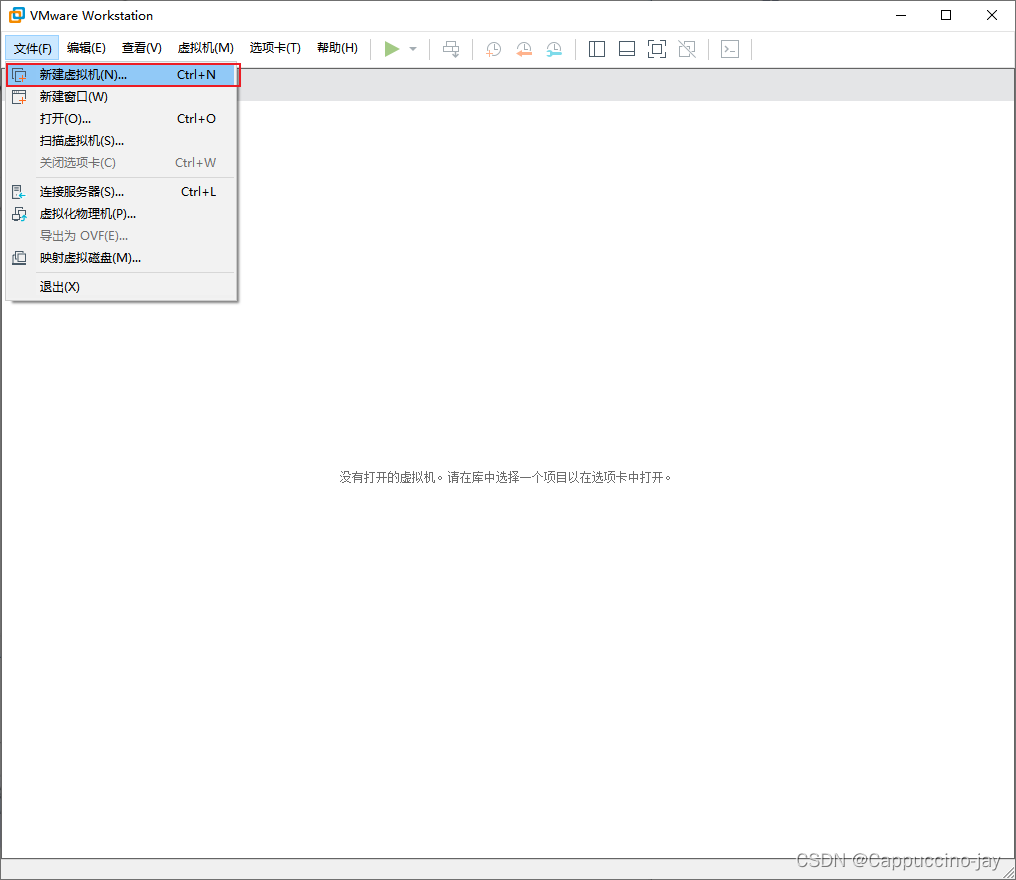The image size is (1016, 880).
Task: Show or hide the thumbnail bar
Action: click(626, 48)
